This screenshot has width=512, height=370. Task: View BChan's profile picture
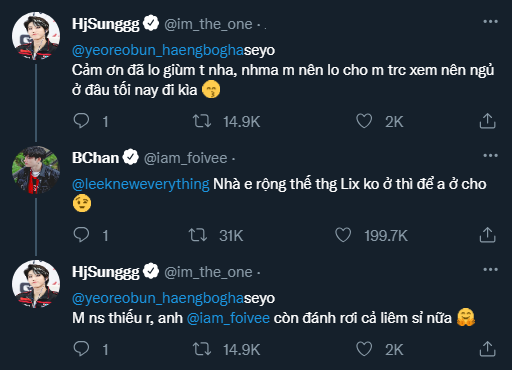[x=36, y=170]
